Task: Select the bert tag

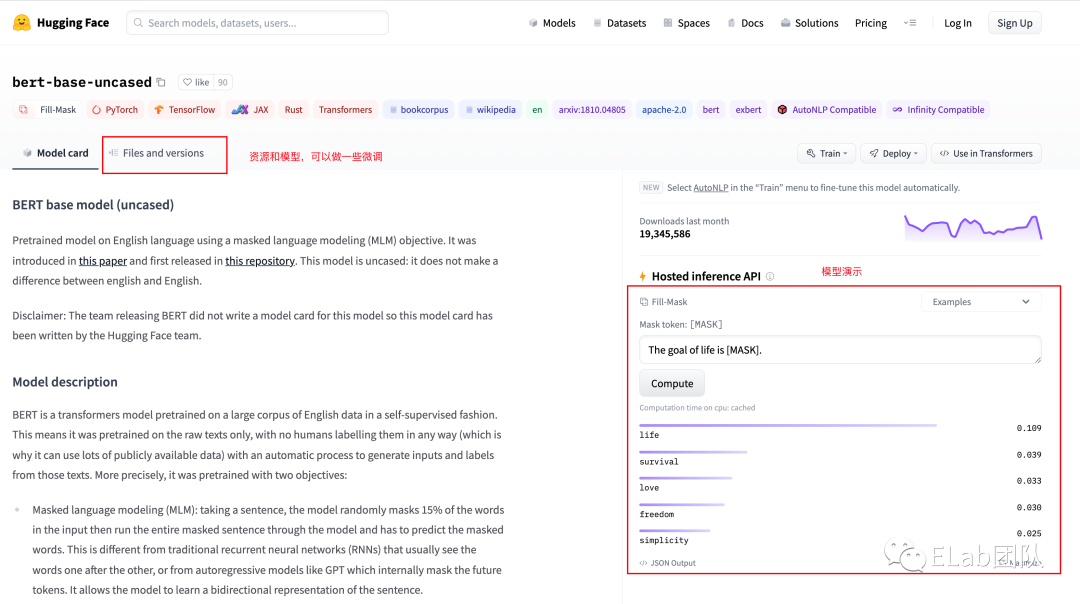Action: pyautogui.click(x=711, y=110)
